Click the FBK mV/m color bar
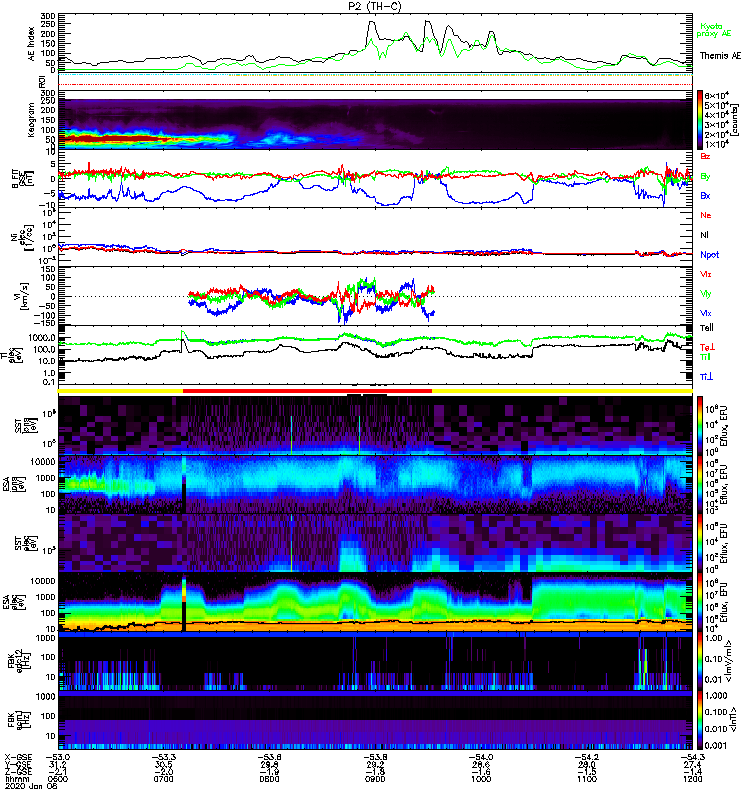 point(700,661)
